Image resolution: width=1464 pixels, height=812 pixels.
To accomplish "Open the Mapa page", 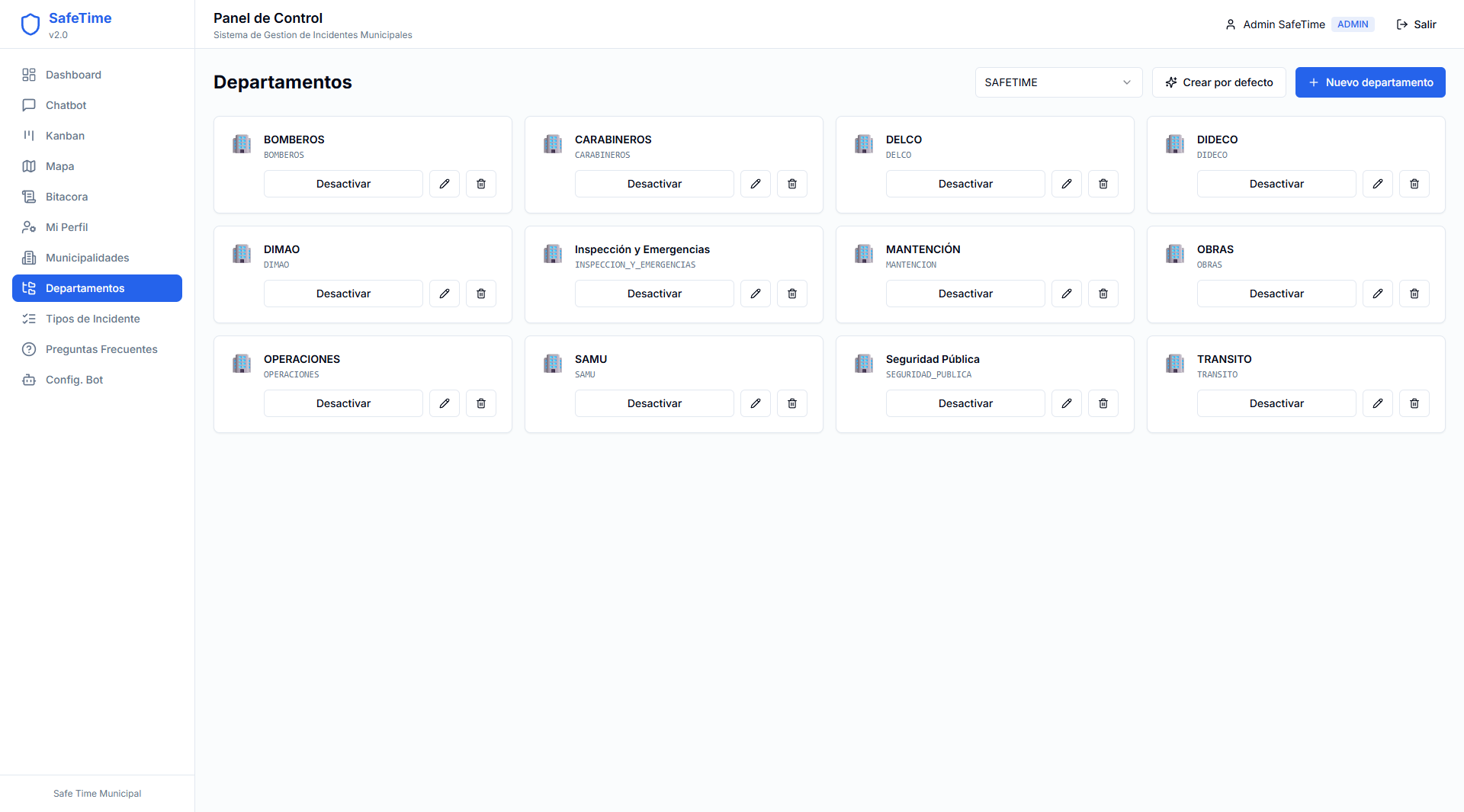I will pos(97,166).
